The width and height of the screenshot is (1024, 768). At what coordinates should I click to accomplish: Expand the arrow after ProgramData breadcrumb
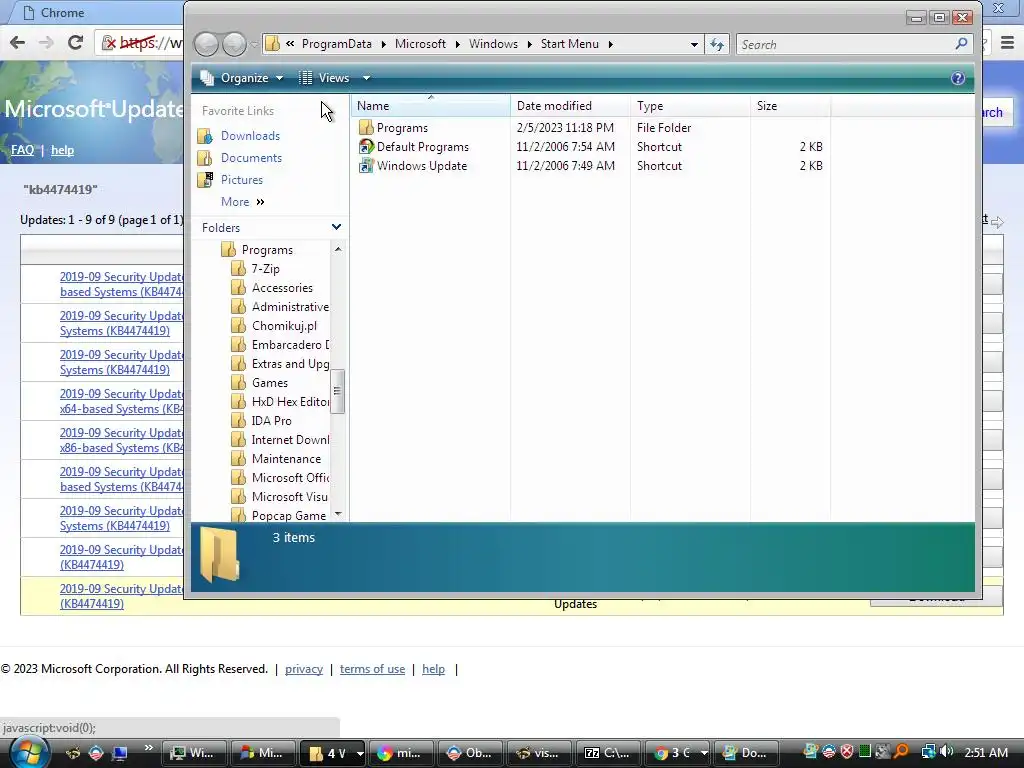(x=383, y=44)
